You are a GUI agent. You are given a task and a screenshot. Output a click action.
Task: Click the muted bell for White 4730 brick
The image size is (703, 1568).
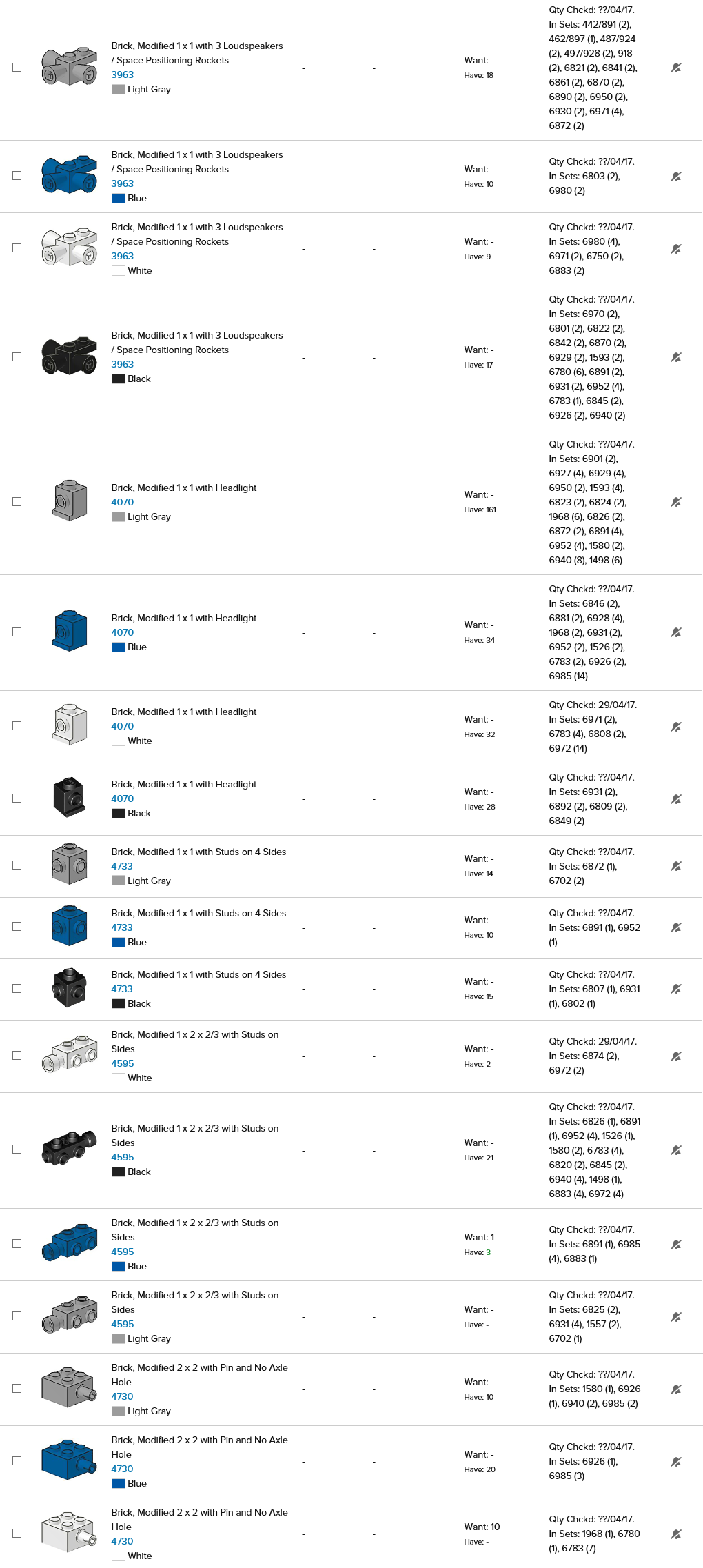pos(676,1534)
